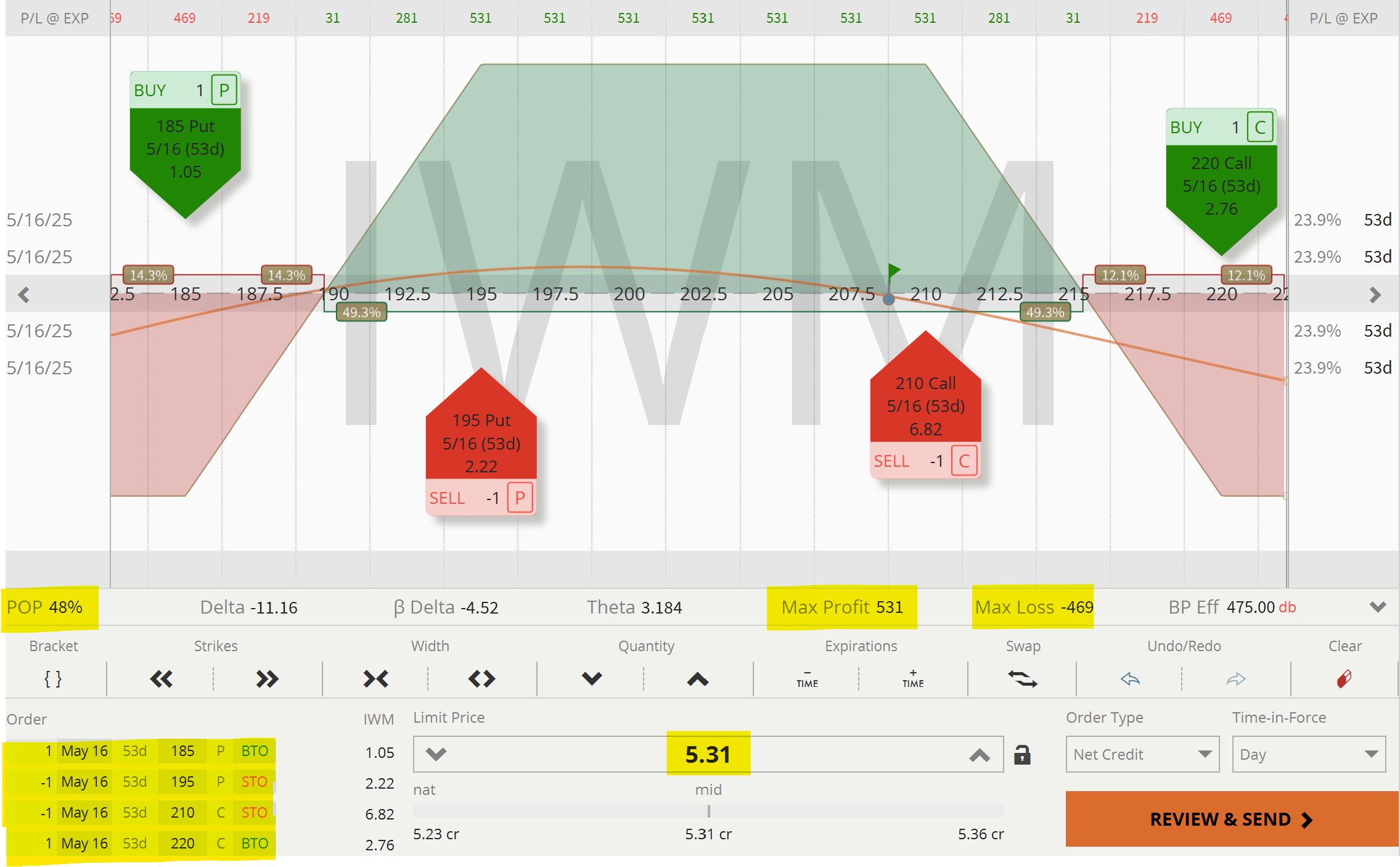Decrease quantity with the down chevron

pos(592,679)
